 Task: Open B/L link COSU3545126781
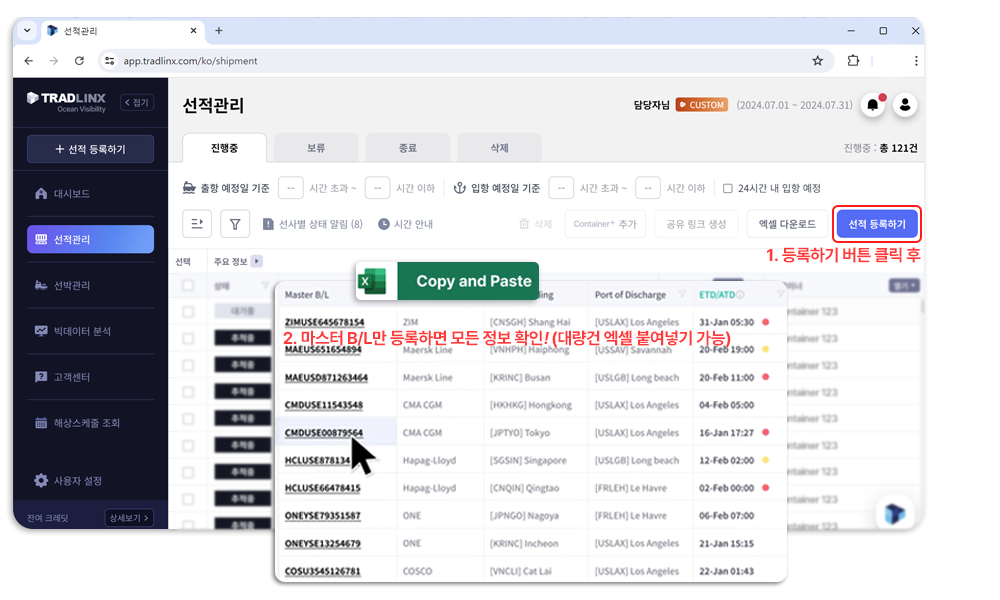(323, 571)
